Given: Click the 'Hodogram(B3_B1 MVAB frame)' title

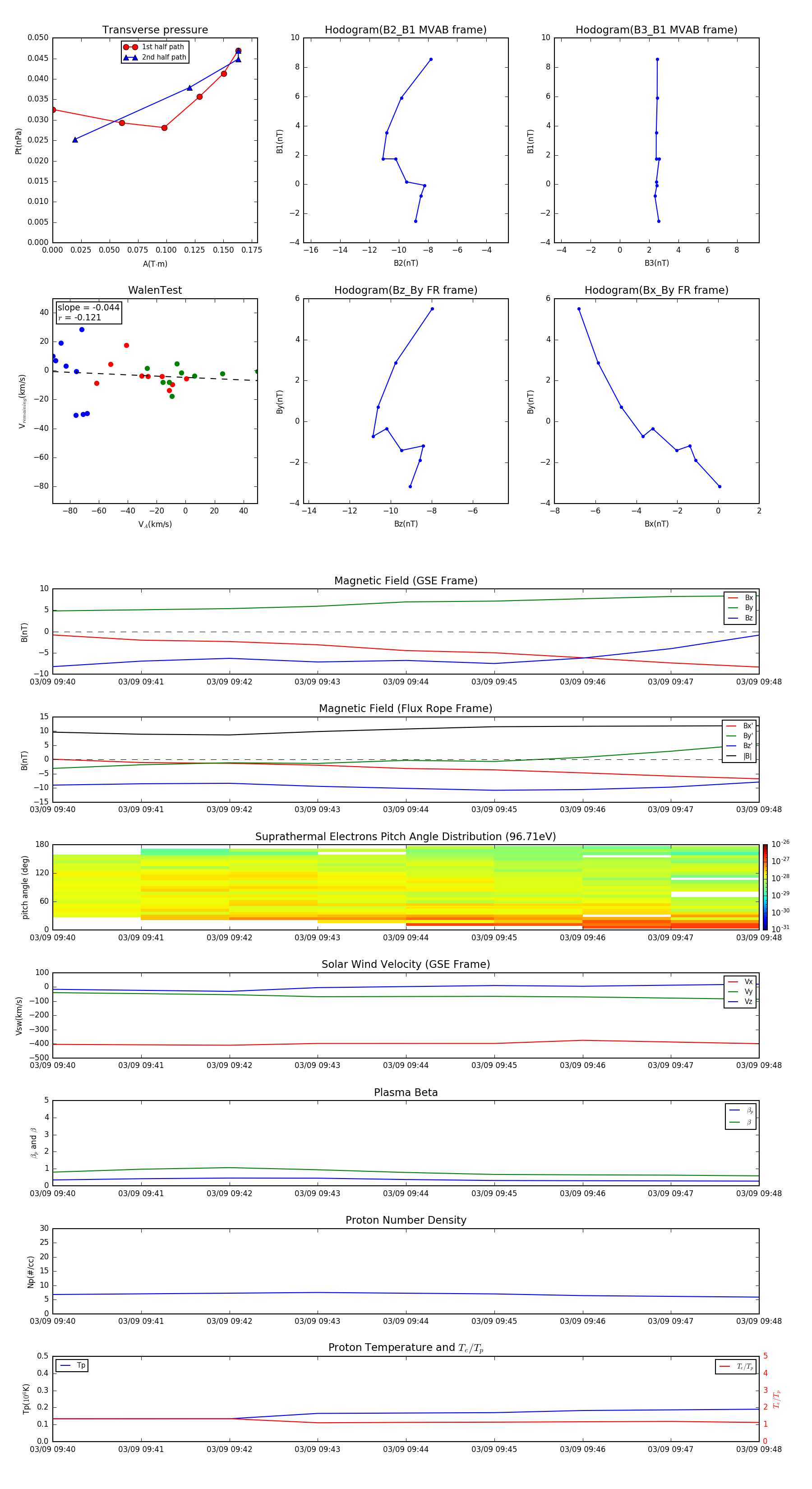Looking at the screenshot, I should coord(656,30).
